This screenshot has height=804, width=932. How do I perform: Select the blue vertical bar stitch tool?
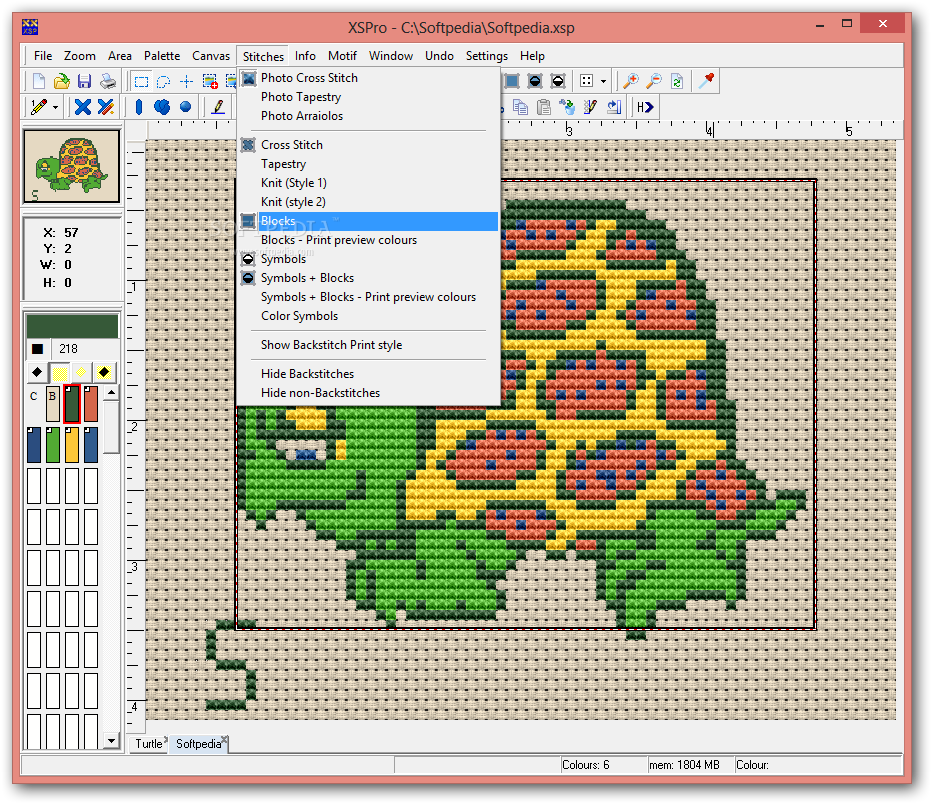tap(139, 107)
